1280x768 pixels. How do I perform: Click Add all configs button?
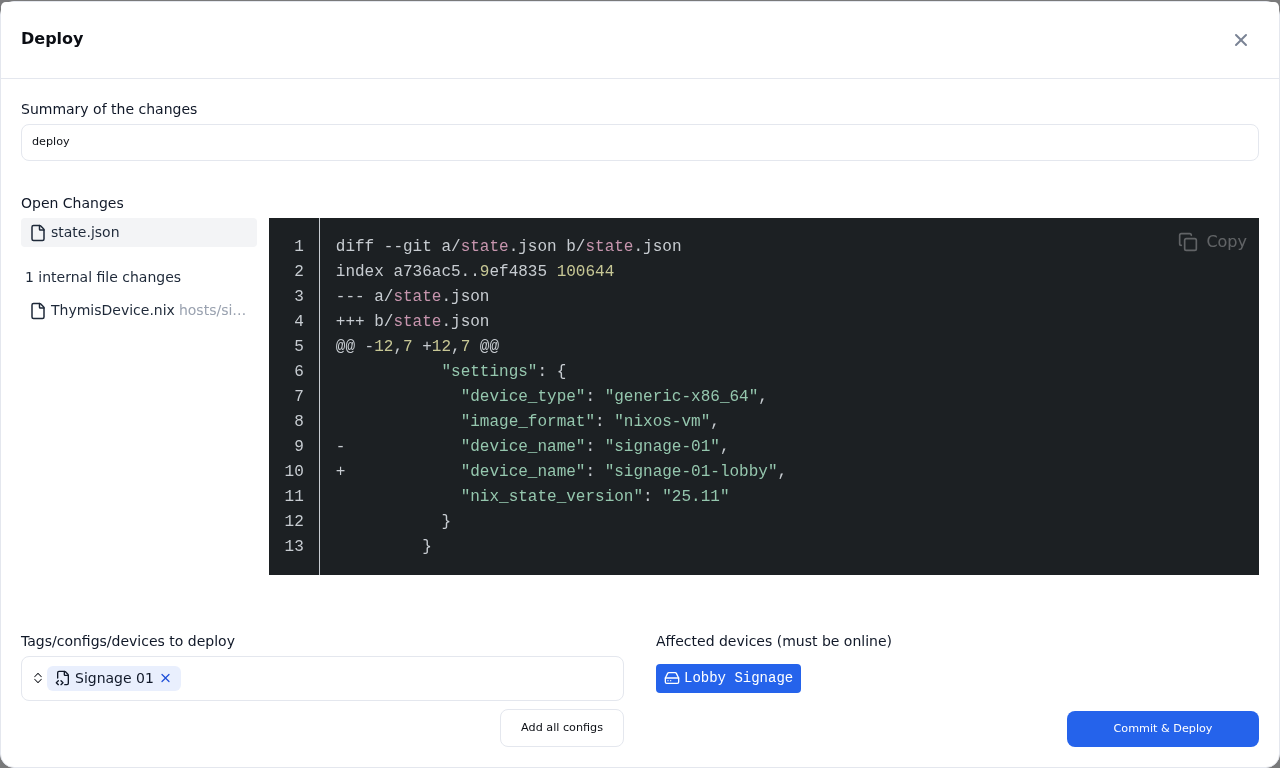click(562, 728)
